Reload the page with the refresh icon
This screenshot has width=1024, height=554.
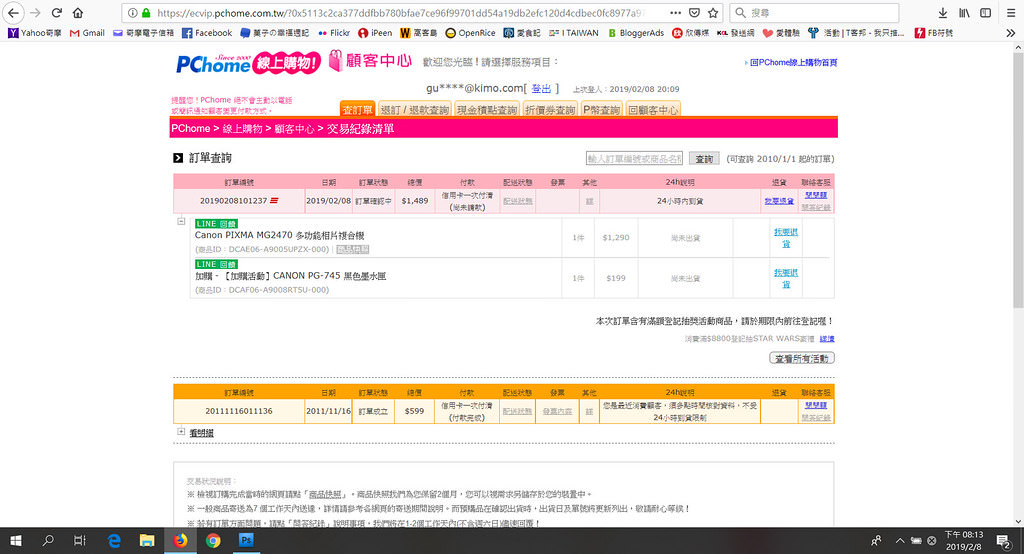coord(57,12)
